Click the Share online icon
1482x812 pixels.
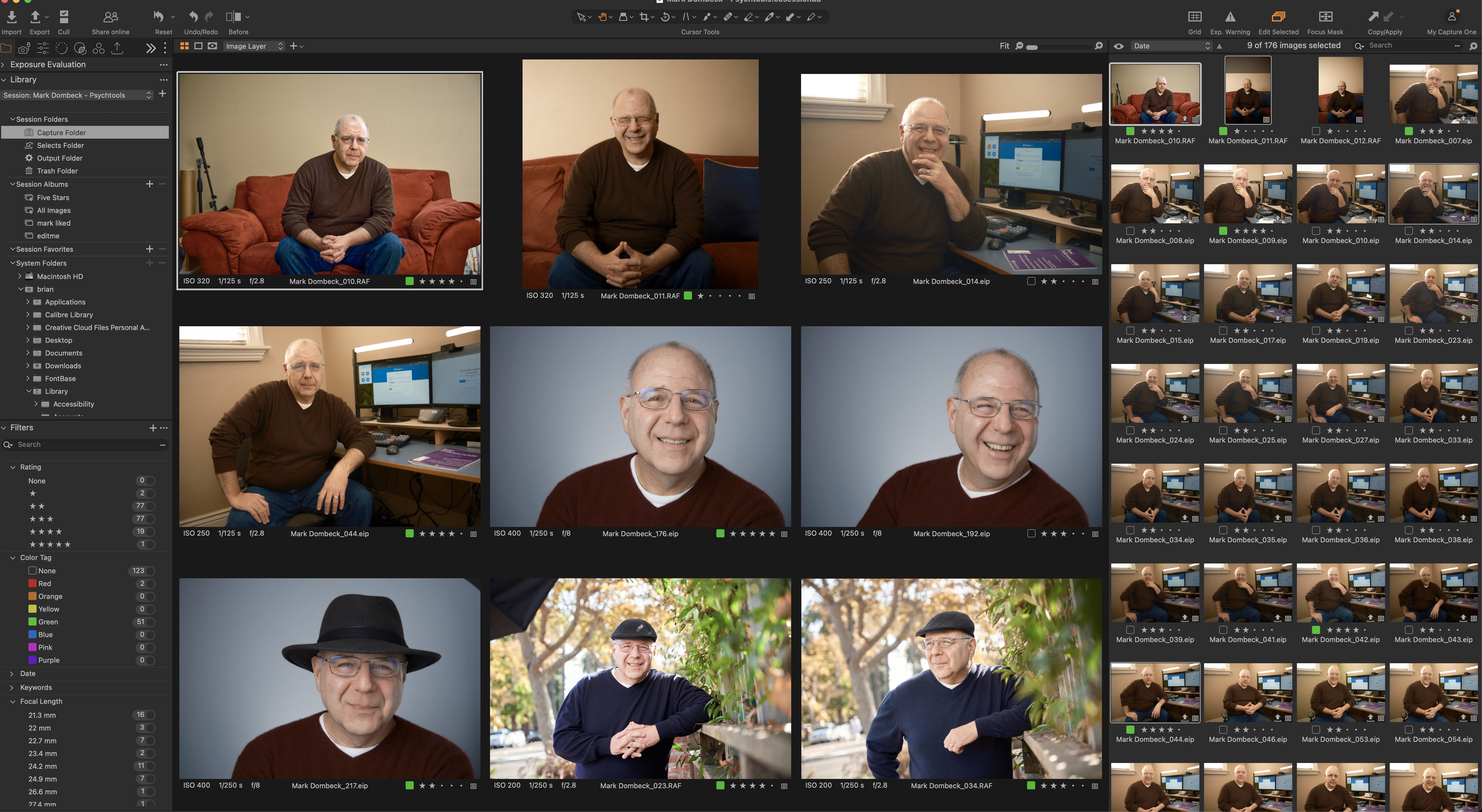111,17
